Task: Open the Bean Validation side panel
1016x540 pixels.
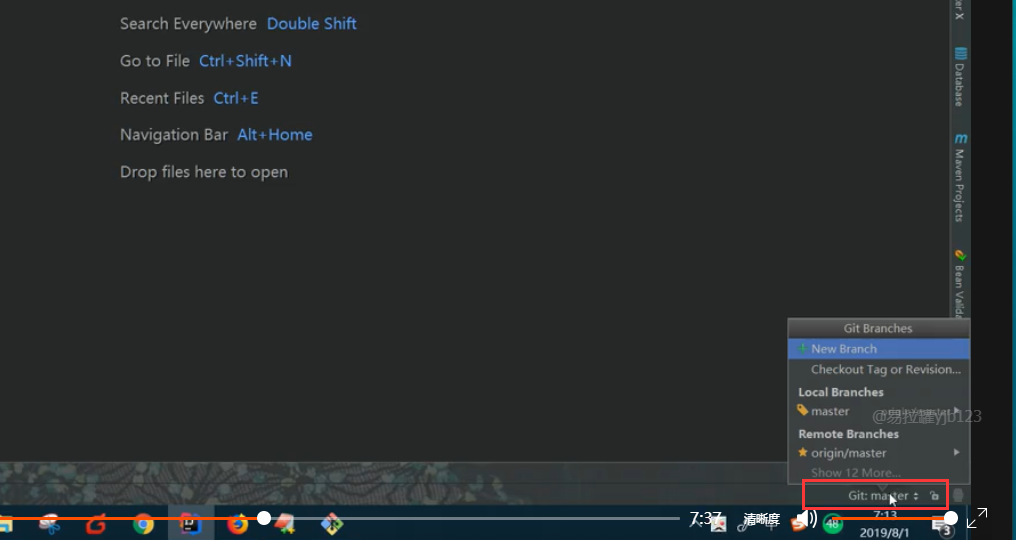Action: [960, 284]
